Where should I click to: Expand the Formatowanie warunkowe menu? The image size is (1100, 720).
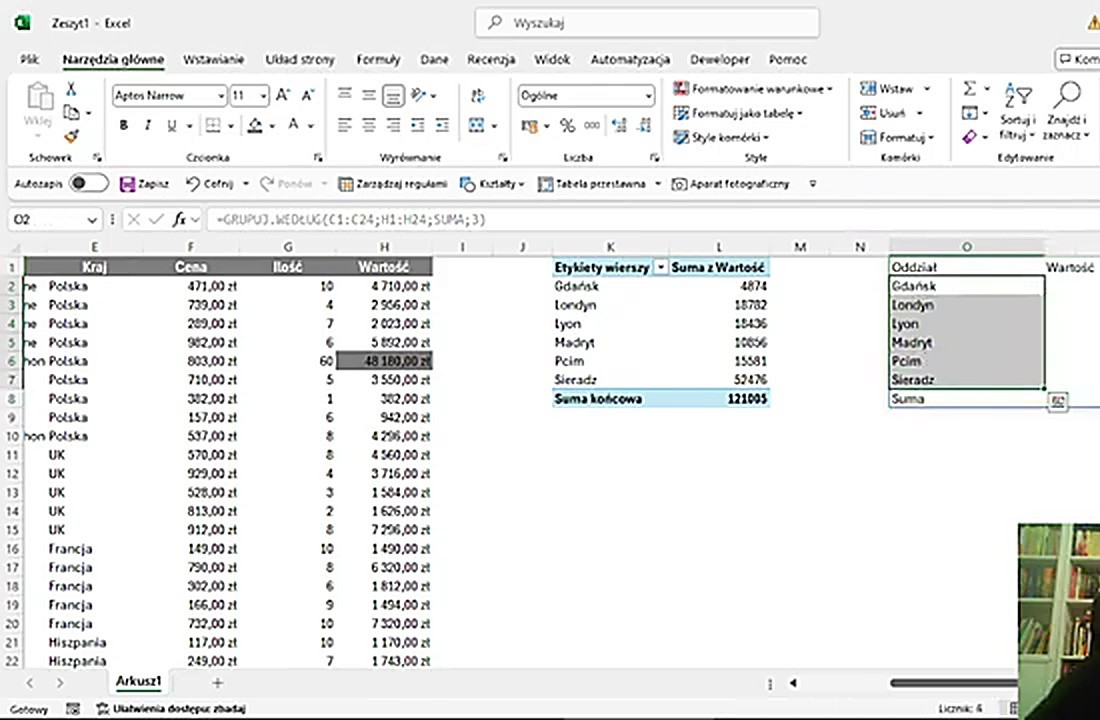(x=754, y=89)
